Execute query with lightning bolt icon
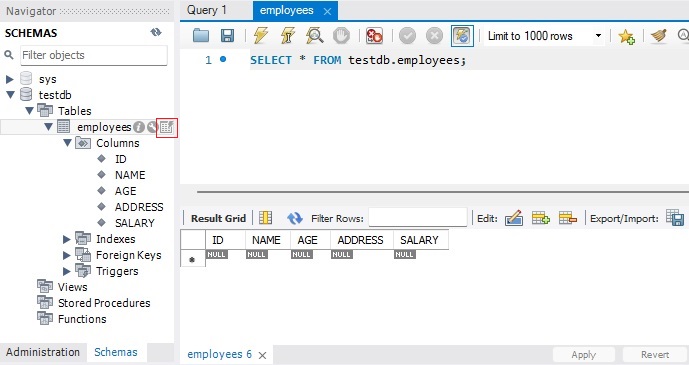 click(x=261, y=36)
